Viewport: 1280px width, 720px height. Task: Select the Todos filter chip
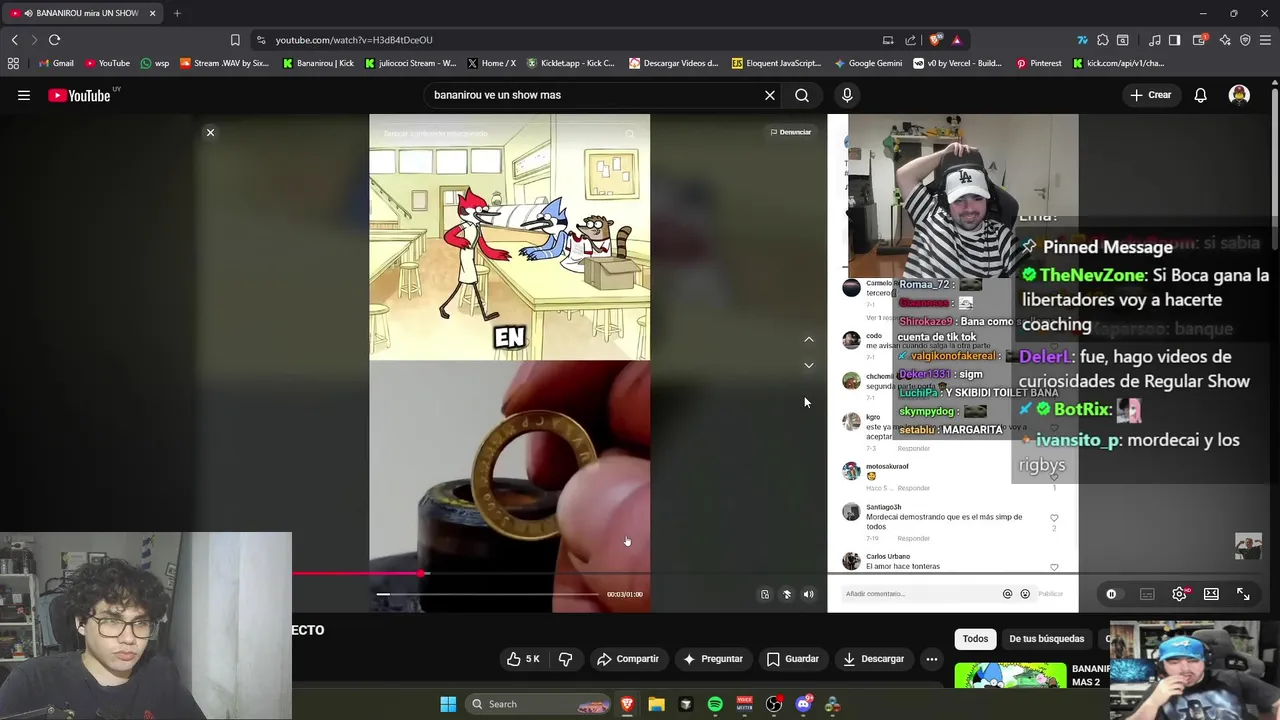click(975, 639)
